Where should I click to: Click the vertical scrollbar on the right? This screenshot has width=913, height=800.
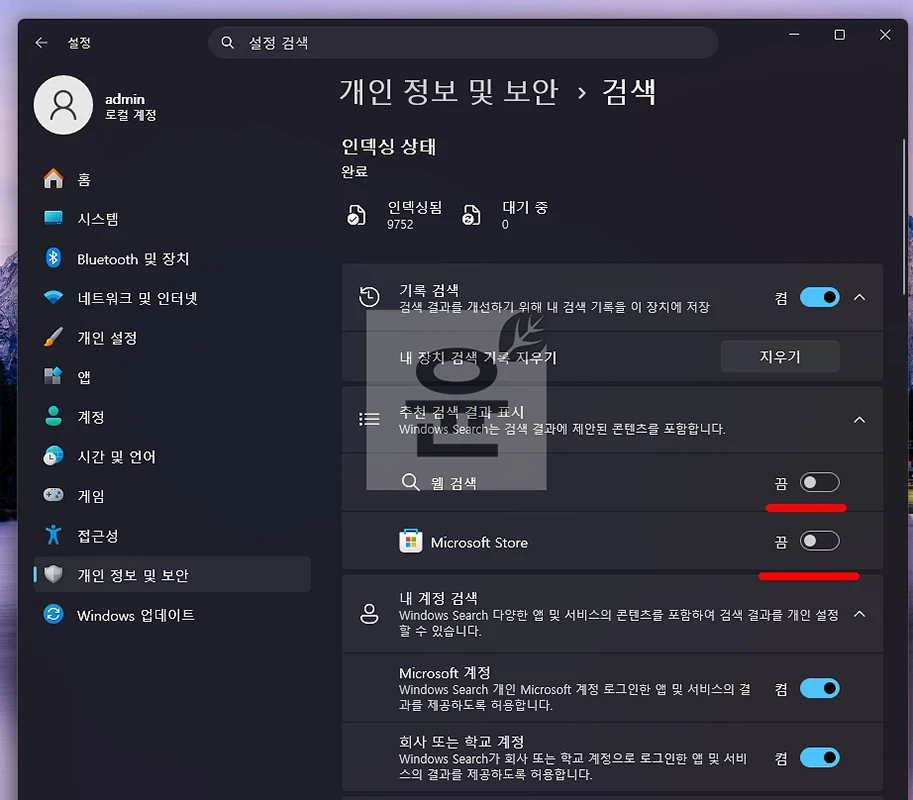pyautogui.click(x=904, y=217)
